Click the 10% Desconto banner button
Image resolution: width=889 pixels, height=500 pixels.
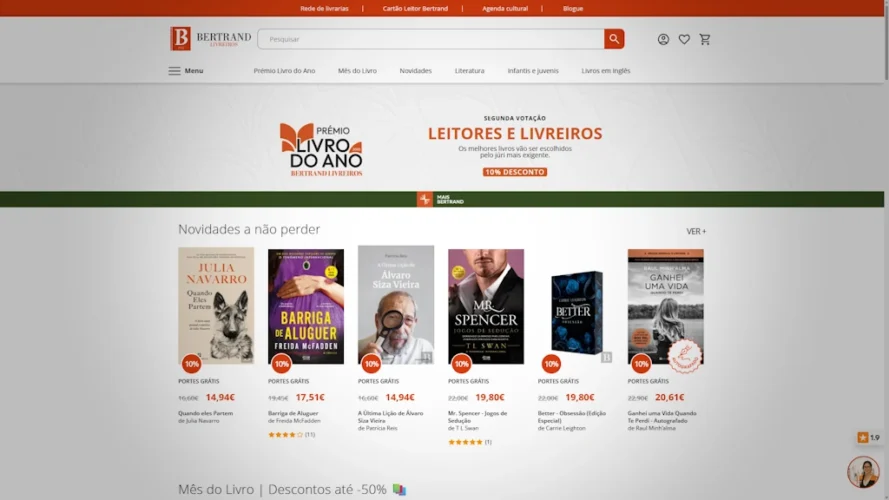tap(515, 172)
